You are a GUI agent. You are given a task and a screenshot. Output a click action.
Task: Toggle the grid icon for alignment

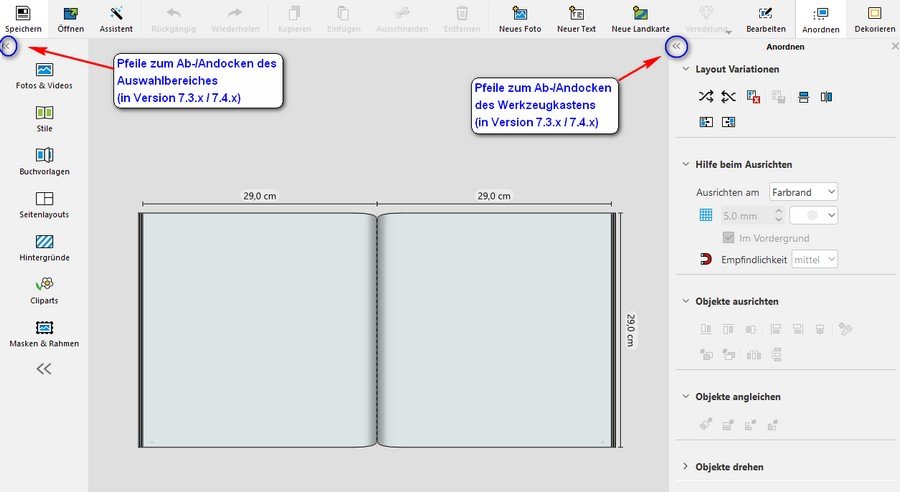click(706, 215)
